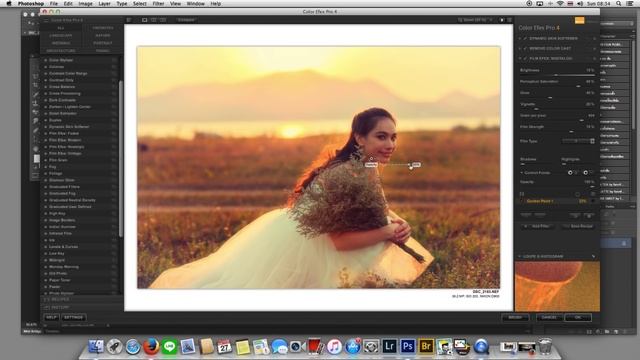Viewport: 640px width, 360px height.
Task: Click the Wi-Fi icon in the menu bar
Action: (x=560, y=4)
